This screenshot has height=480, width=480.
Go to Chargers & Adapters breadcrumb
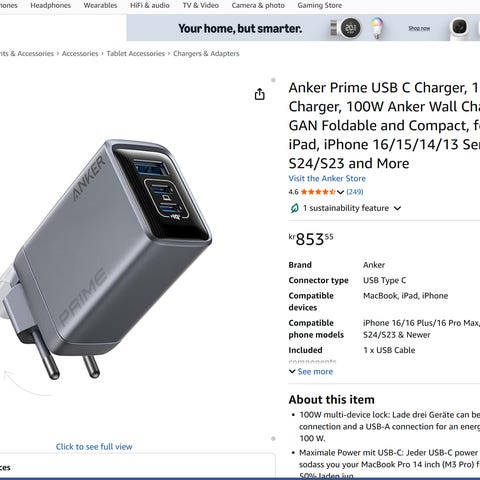[x=206, y=53]
